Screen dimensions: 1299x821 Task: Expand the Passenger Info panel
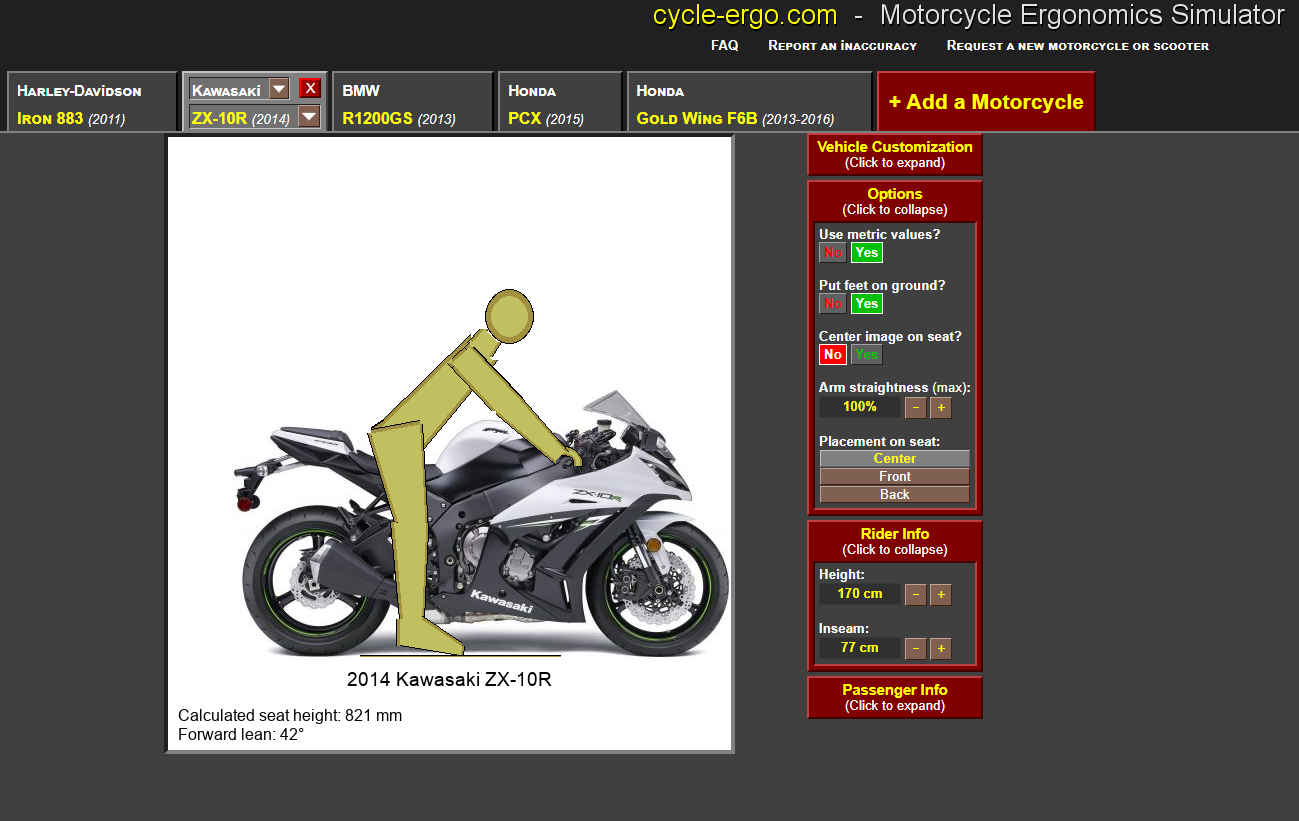click(895, 697)
